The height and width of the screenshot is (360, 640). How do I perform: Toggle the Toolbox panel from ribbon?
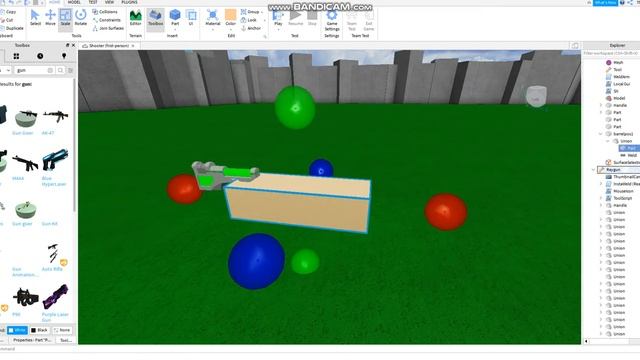coord(156,18)
